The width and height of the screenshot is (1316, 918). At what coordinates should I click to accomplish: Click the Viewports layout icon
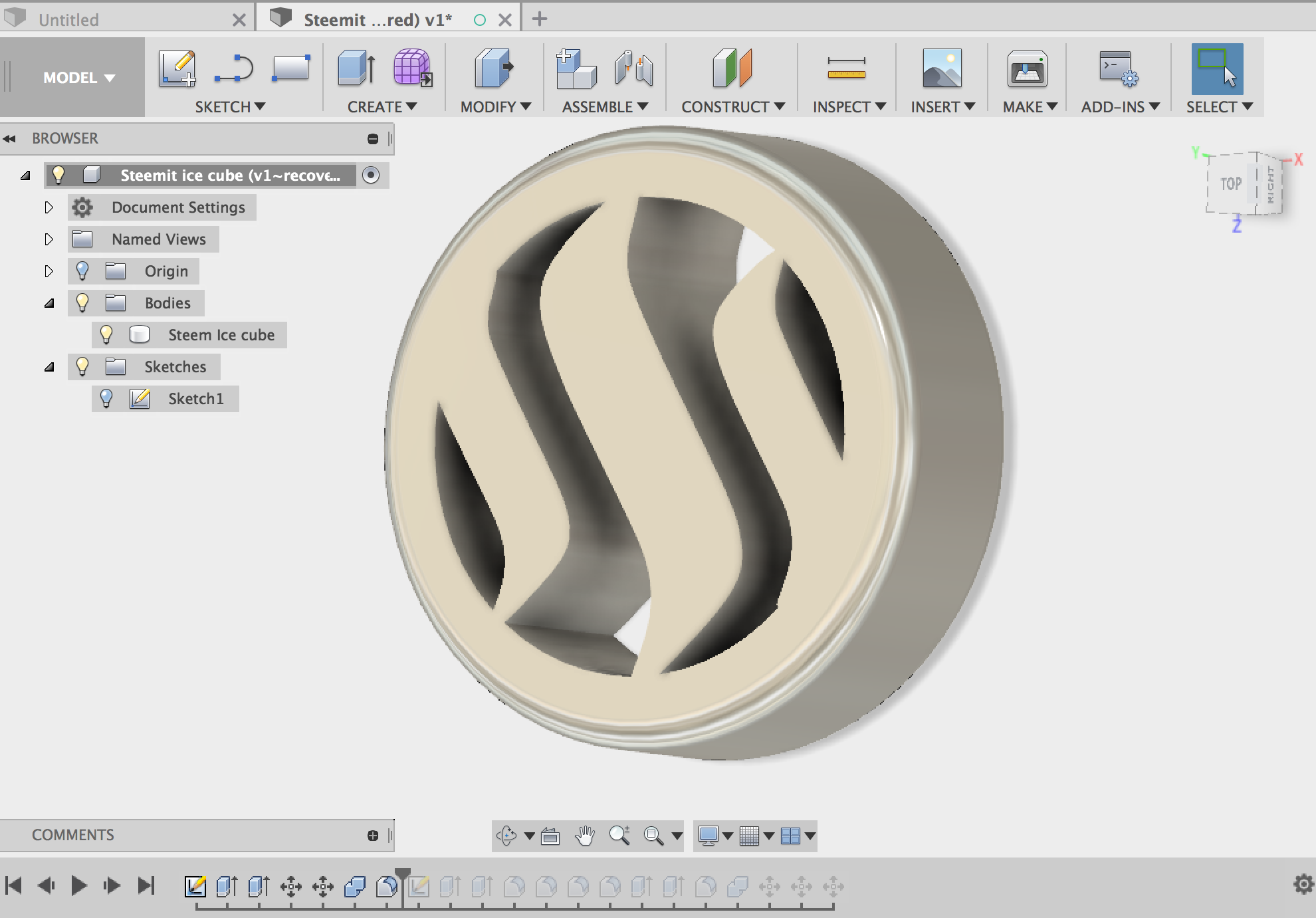[x=790, y=836]
